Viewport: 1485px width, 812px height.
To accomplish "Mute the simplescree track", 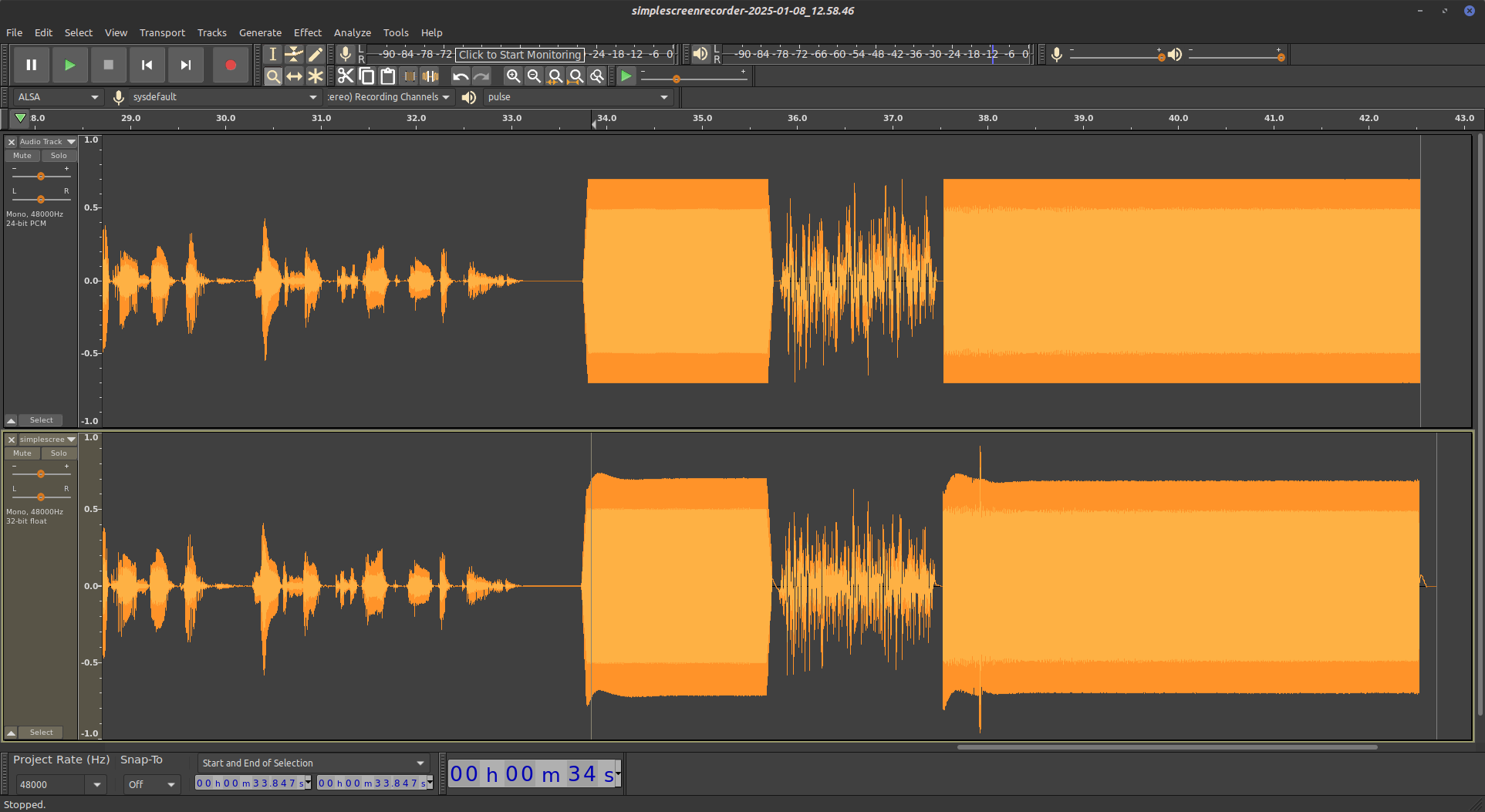I will pos(22,453).
